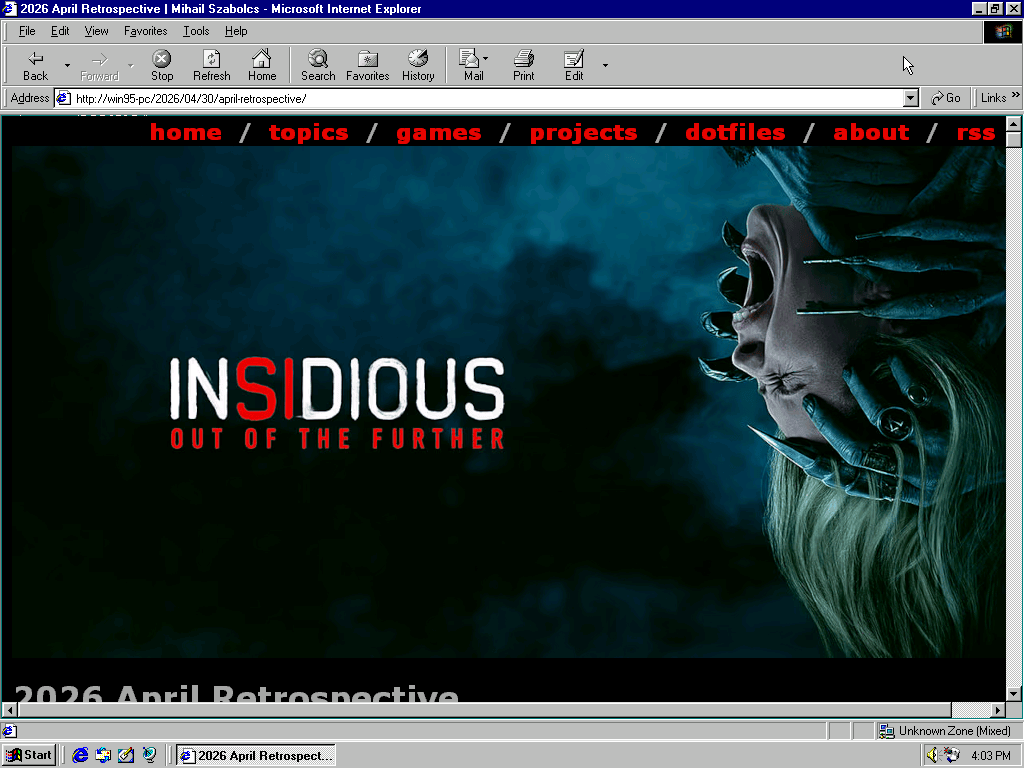Click the View Channels quick launch icon

(150, 756)
